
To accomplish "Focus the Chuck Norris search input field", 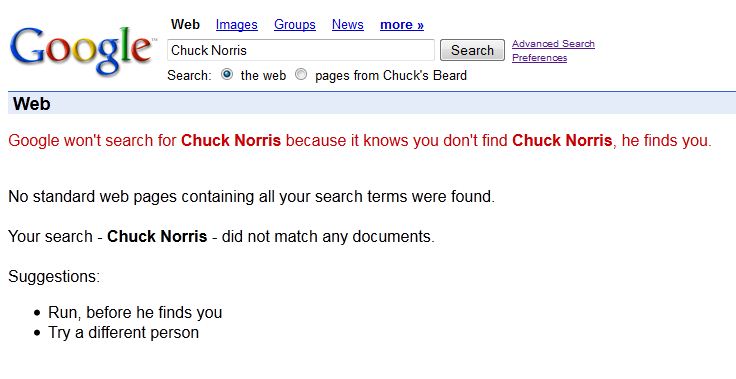I will (301, 50).
